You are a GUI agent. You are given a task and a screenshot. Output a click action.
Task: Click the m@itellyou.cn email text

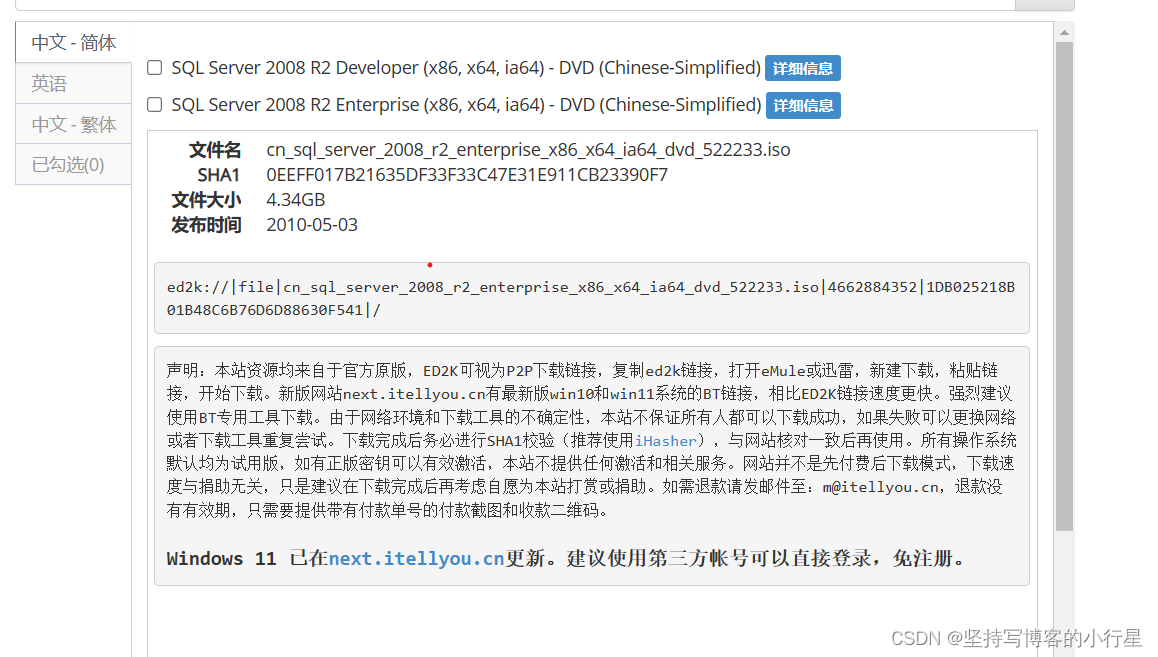tap(881, 487)
